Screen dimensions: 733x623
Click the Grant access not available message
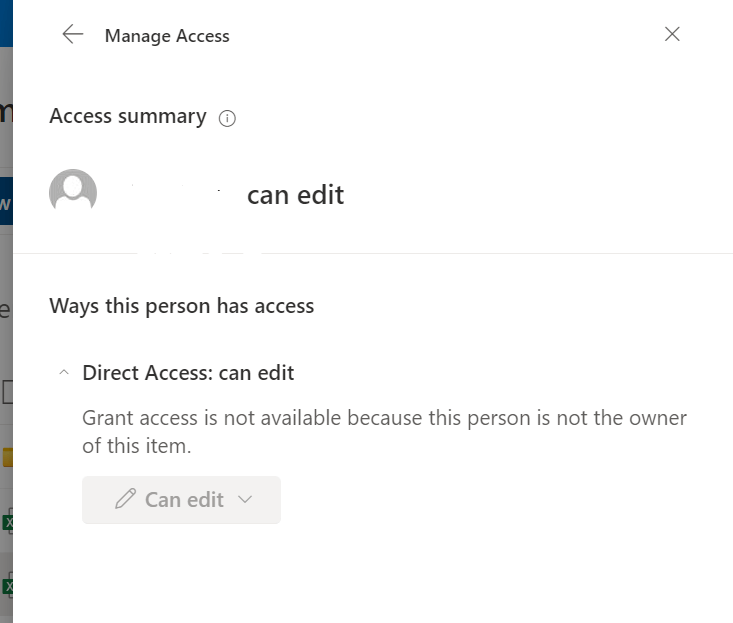point(384,431)
